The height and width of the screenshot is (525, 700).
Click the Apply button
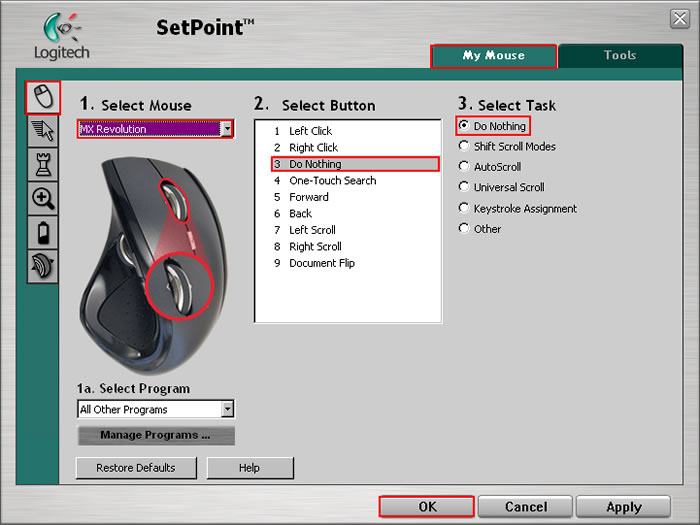tap(624, 507)
